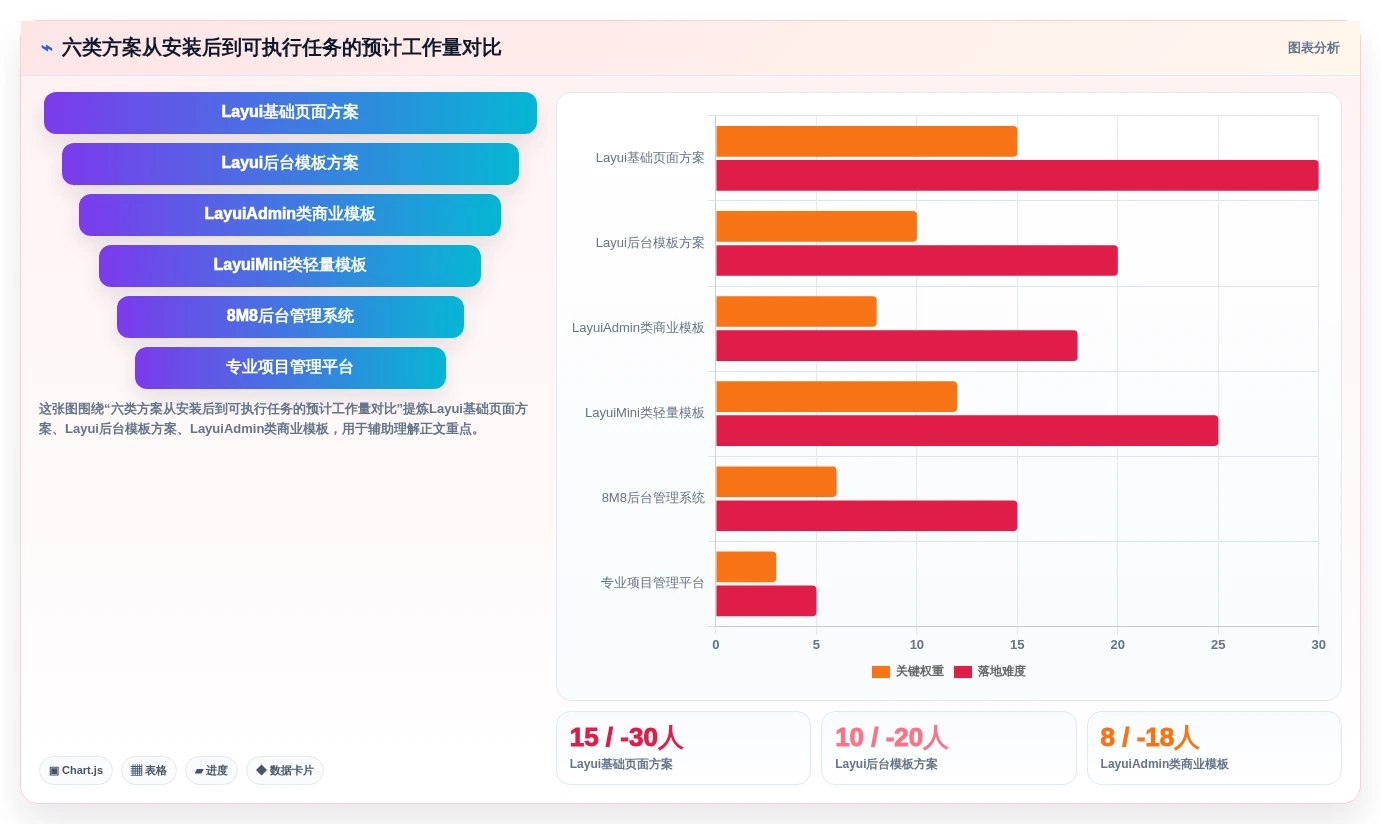The height and width of the screenshot is (824, 1381).
Task: Click the 数据卡片 tag chip
Action: [x=285, y=770]
